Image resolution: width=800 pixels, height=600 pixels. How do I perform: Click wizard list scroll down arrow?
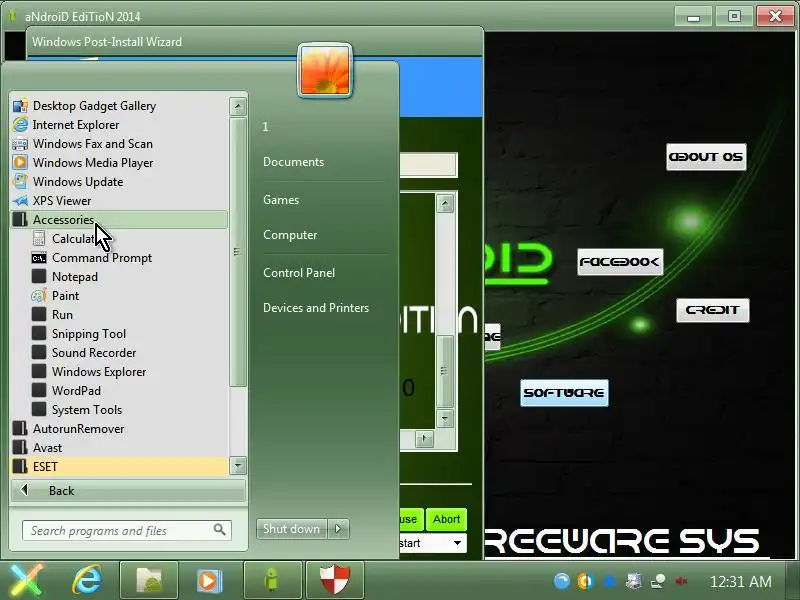point(445,419)
